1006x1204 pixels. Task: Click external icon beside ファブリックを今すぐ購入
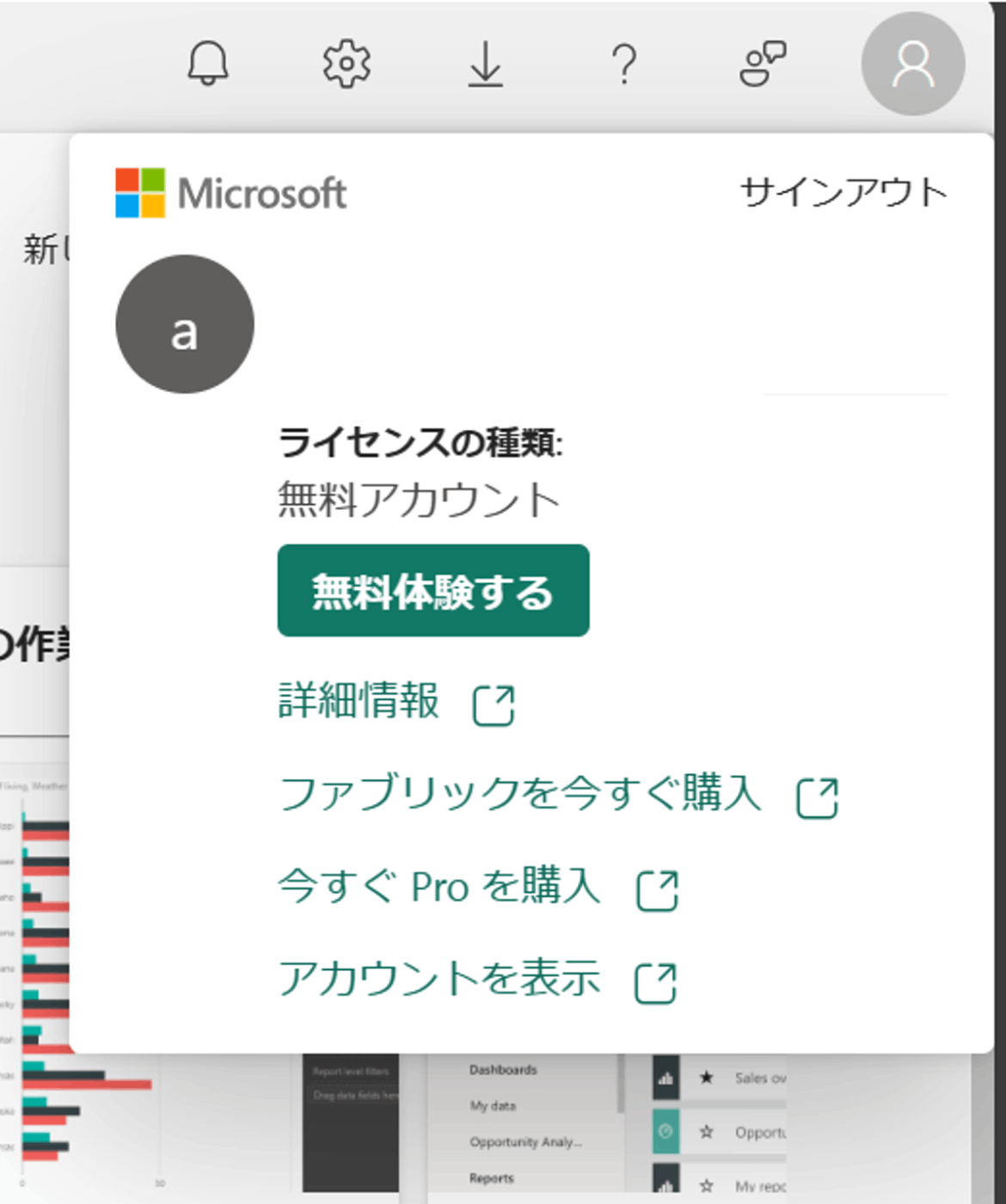tap(817, 797)
